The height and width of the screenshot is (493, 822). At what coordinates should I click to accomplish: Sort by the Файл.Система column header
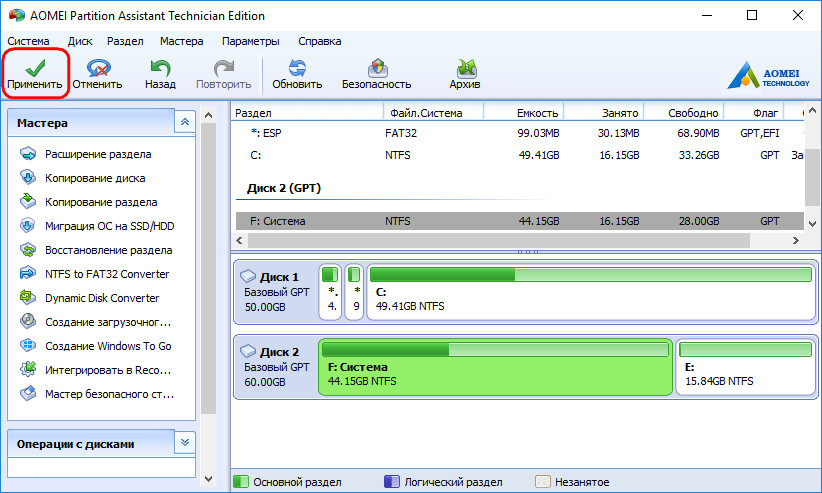tap(434, 113)
